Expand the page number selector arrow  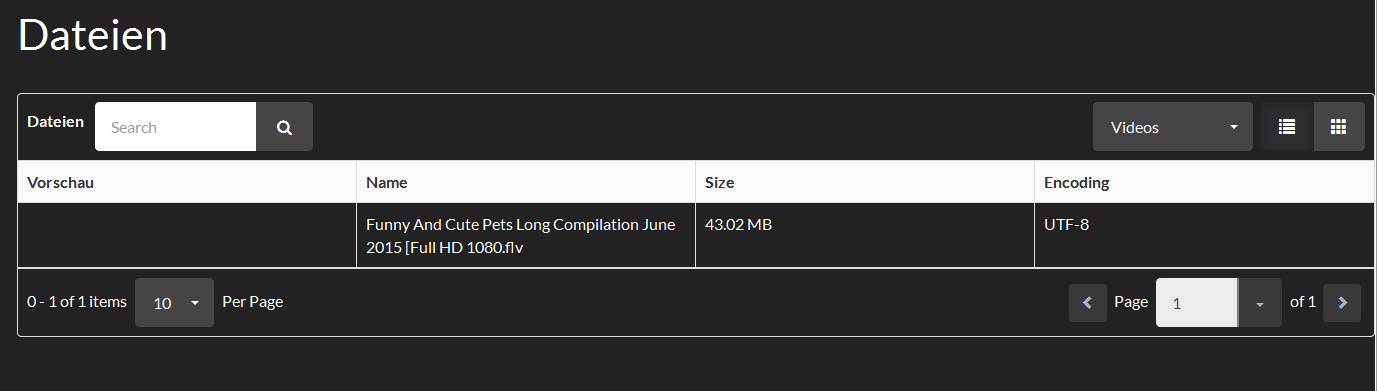click(x=1260, y=303)
